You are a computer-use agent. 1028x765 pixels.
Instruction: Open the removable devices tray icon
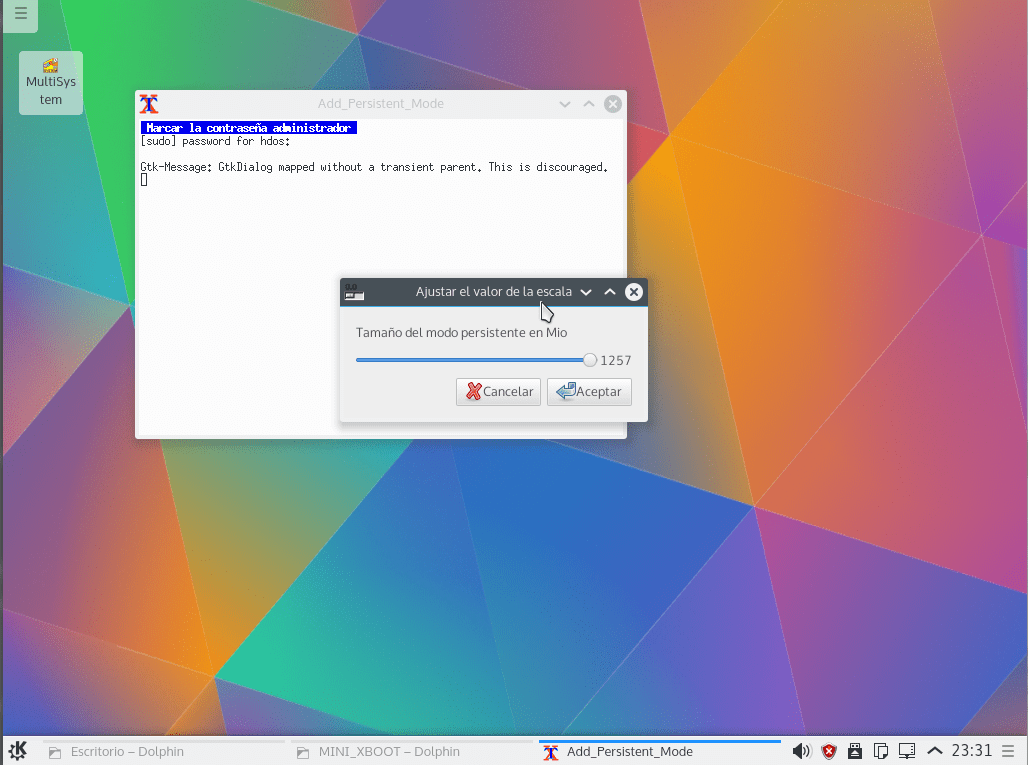(854, 751)
